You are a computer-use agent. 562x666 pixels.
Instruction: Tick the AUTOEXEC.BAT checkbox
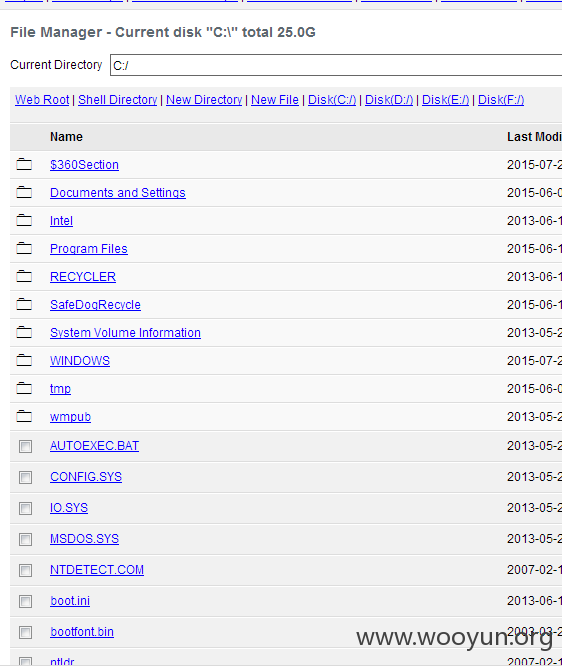pos(25,446)
